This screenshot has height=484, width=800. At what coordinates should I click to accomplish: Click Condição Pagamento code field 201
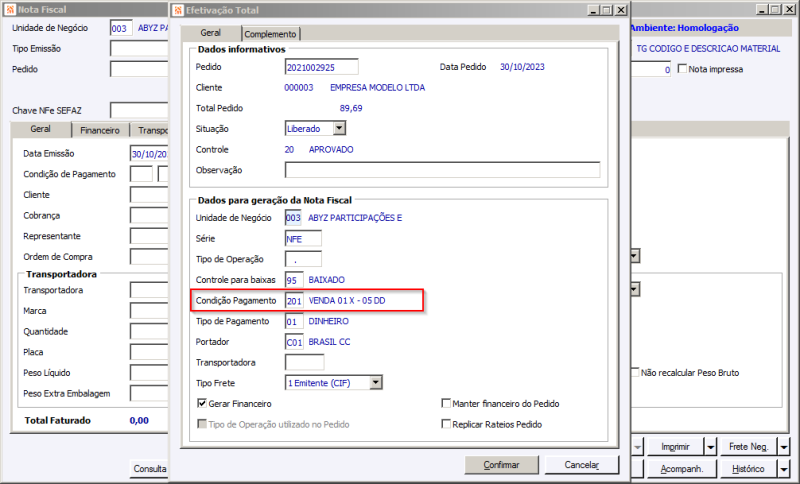pos(294,301)
